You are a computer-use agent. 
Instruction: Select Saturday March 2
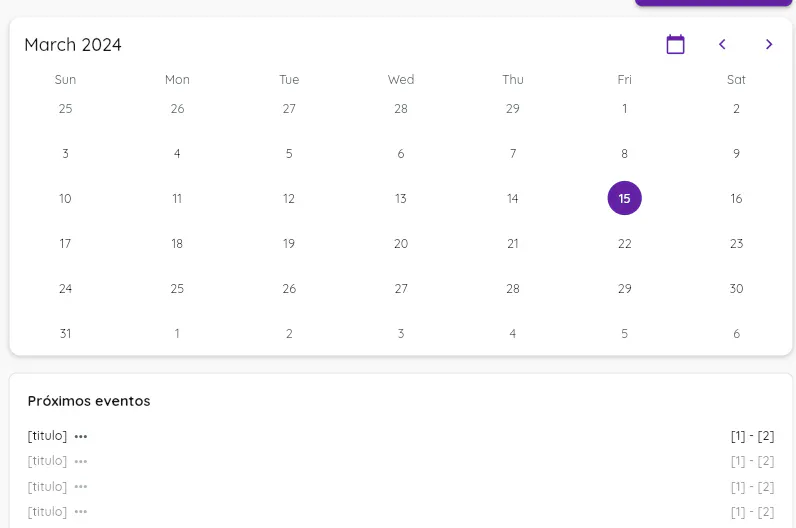point(736,109)
